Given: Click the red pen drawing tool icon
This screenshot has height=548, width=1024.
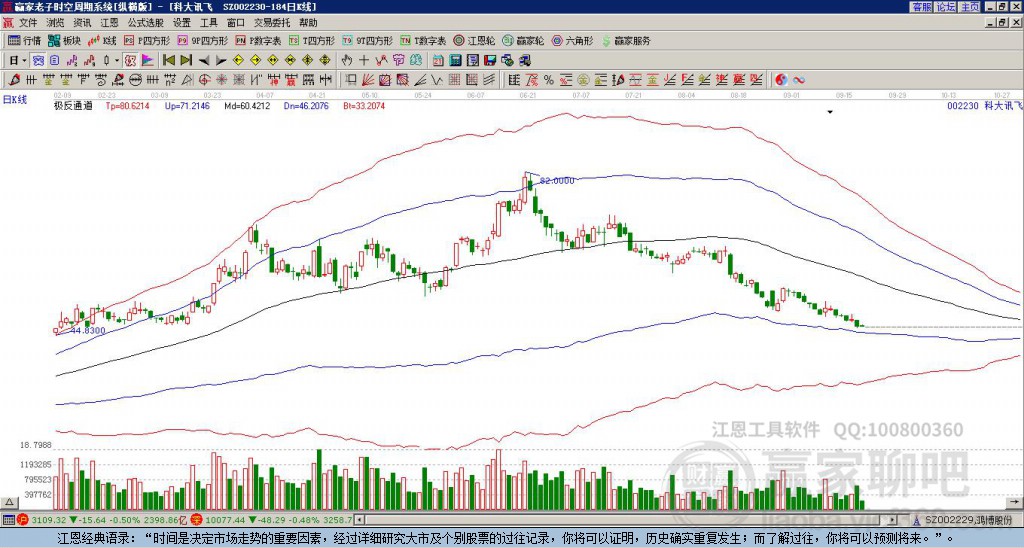Looking at the screenshot, I should (x=13, y=80).
